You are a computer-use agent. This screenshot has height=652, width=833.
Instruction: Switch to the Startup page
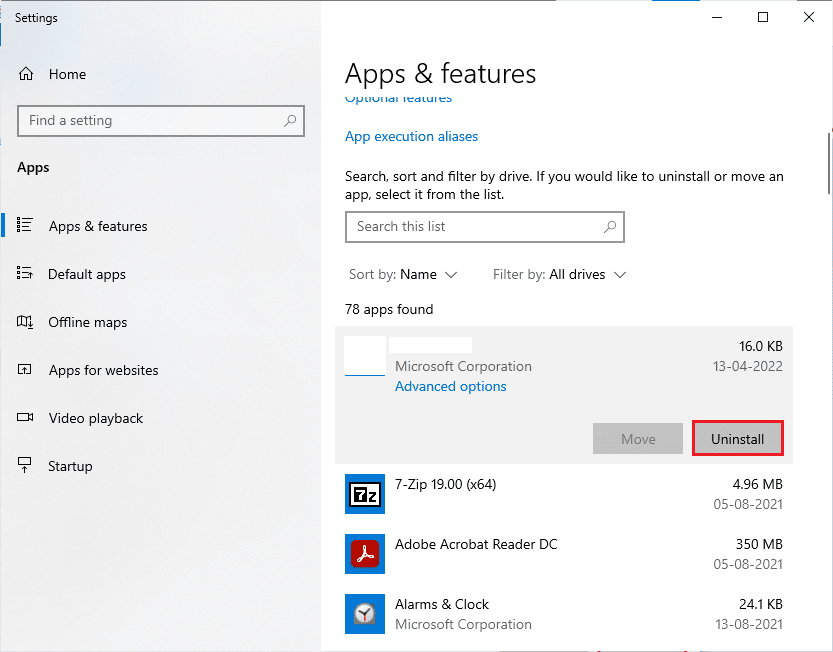[69, 466]
